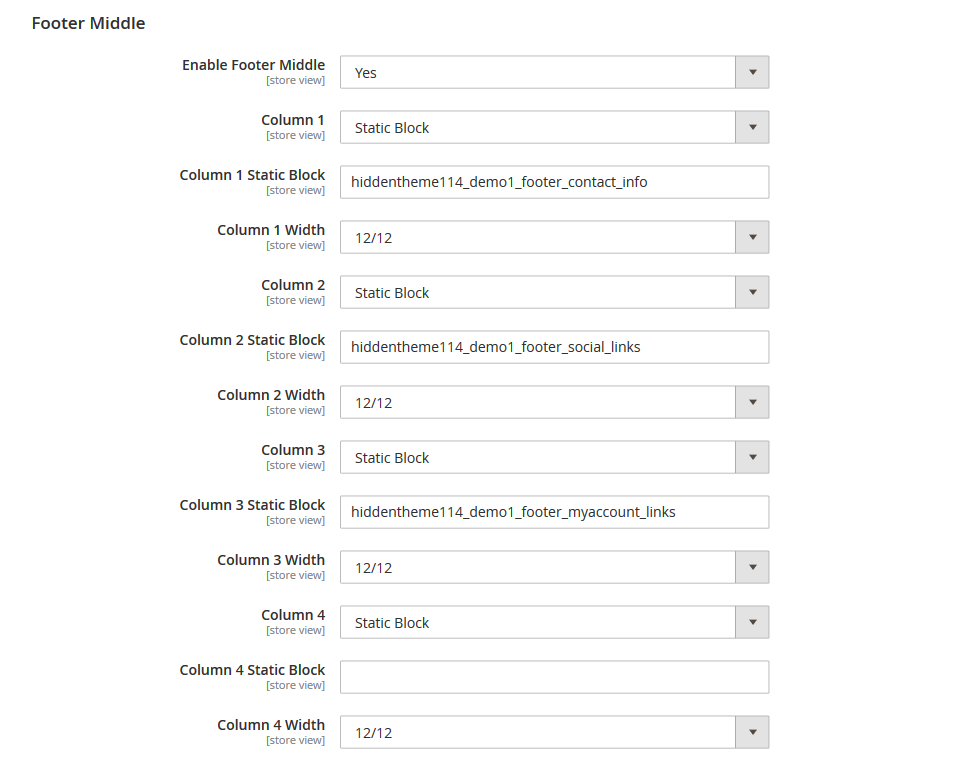Click the store view link under Column 1
Screen dimensions: 957x765
point(295,135)
